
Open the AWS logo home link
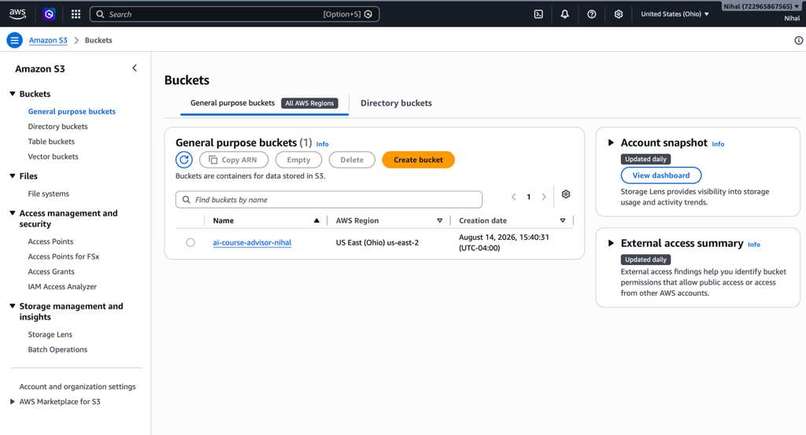click(17, 14)
